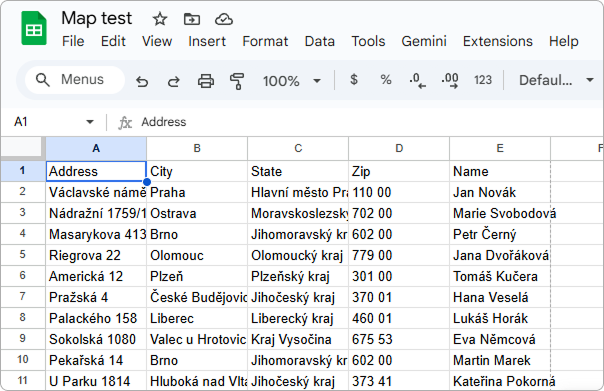Select the cell Riegrova 22
604x391 pixels.
point(96,255)
